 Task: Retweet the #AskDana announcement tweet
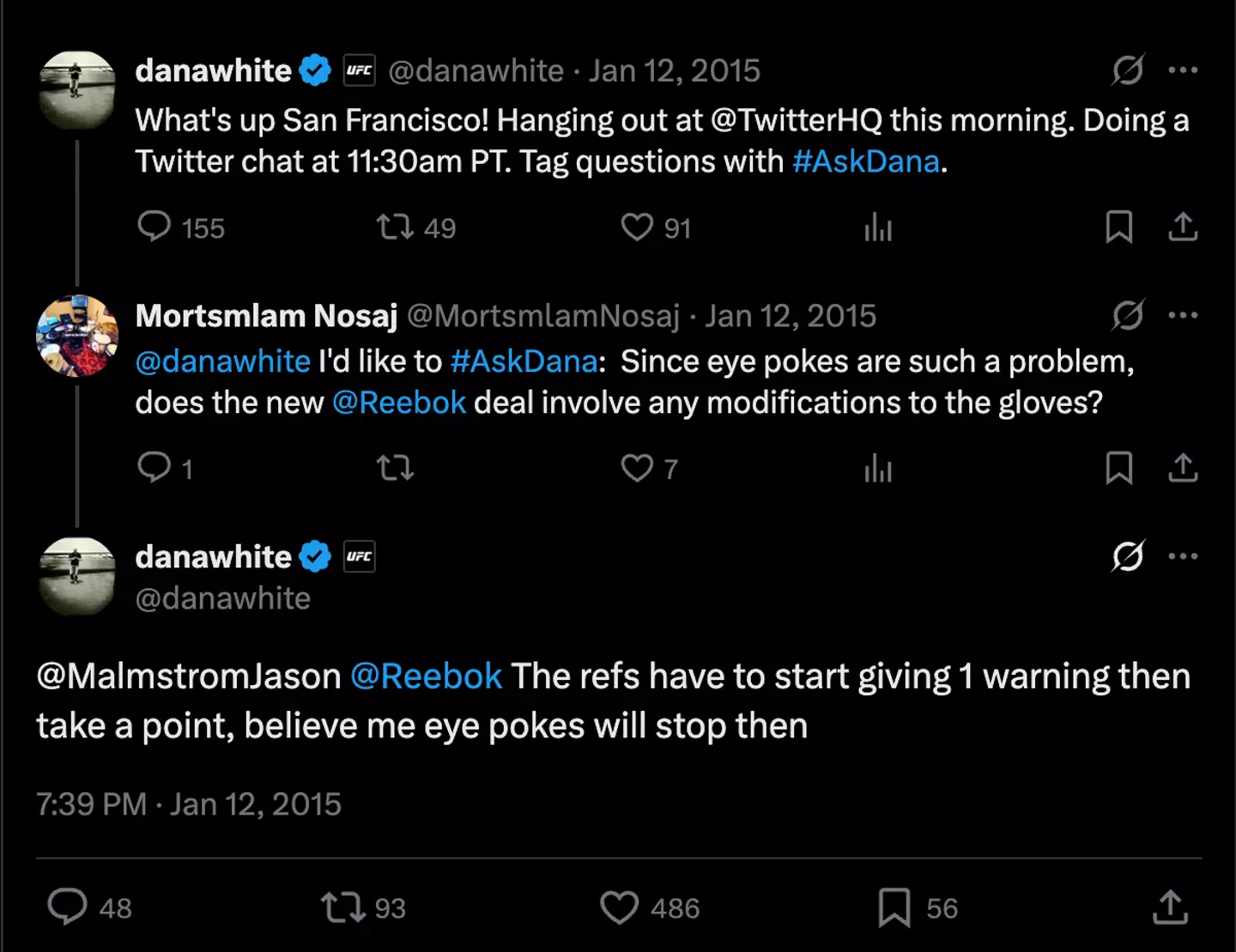(x=395, y=227)
